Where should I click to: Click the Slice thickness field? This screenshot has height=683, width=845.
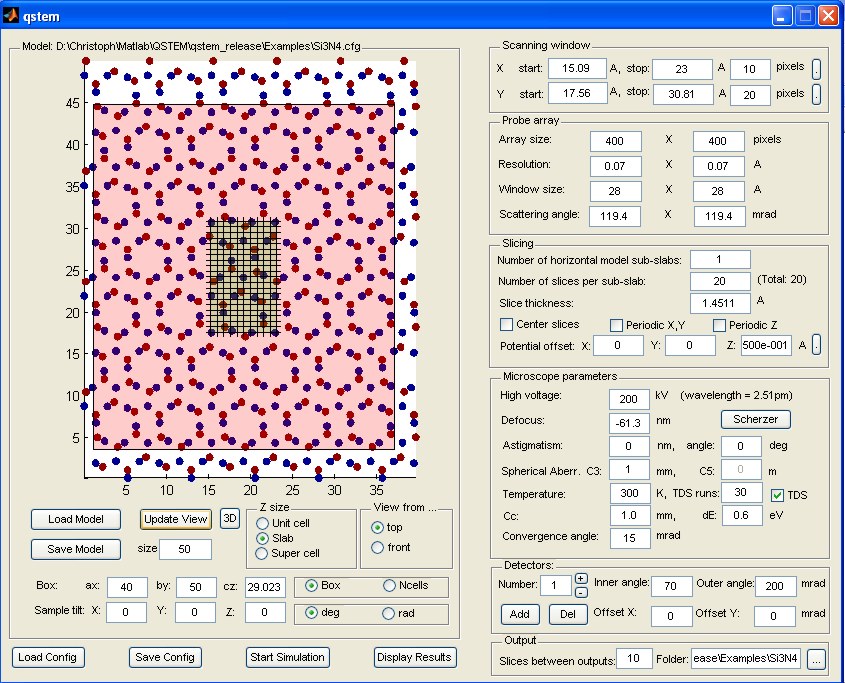tap(720, 303)
